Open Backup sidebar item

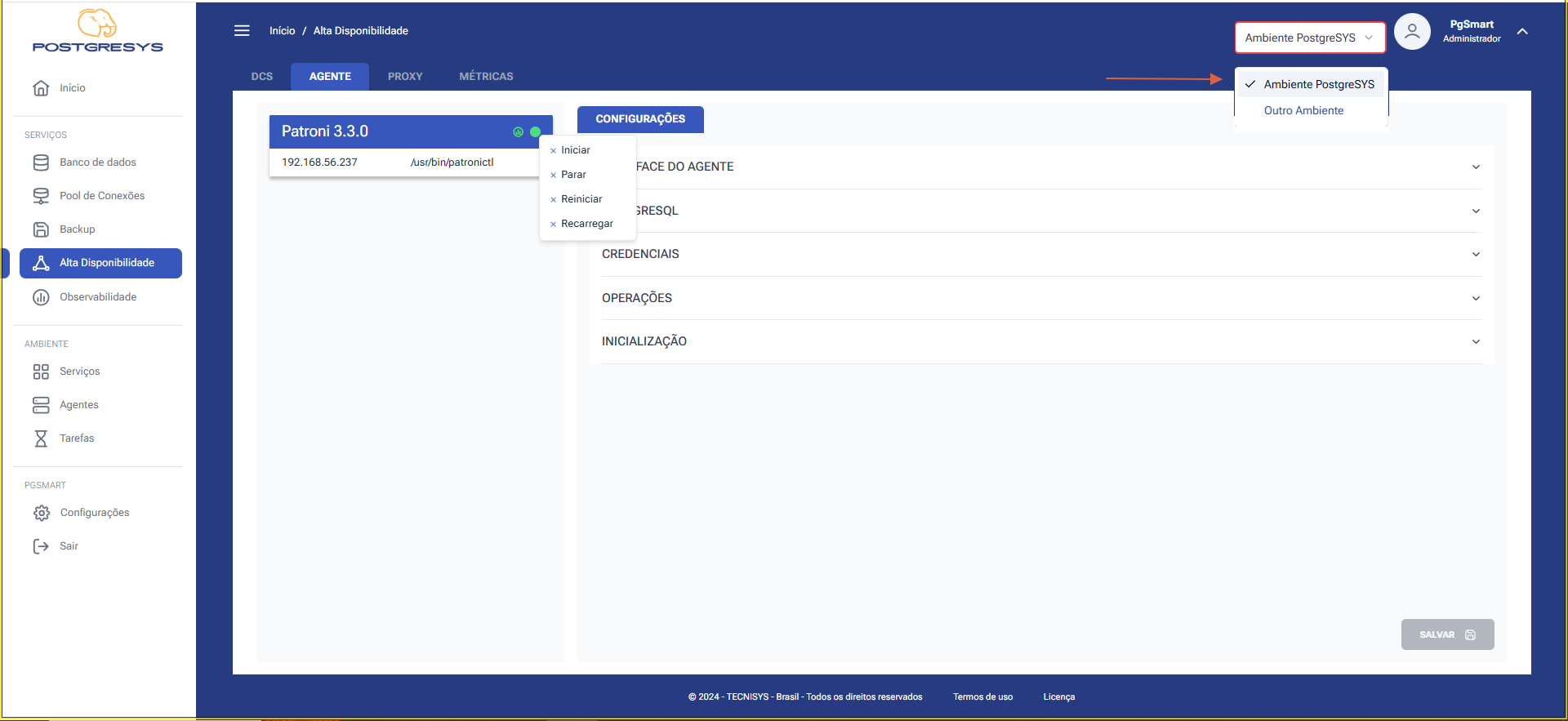[x=100, y=229]
